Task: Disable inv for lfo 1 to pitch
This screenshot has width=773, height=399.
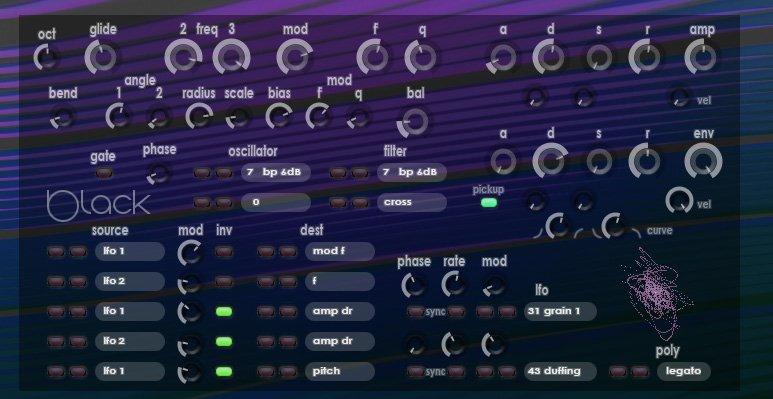Action: [x=224, y=371]
